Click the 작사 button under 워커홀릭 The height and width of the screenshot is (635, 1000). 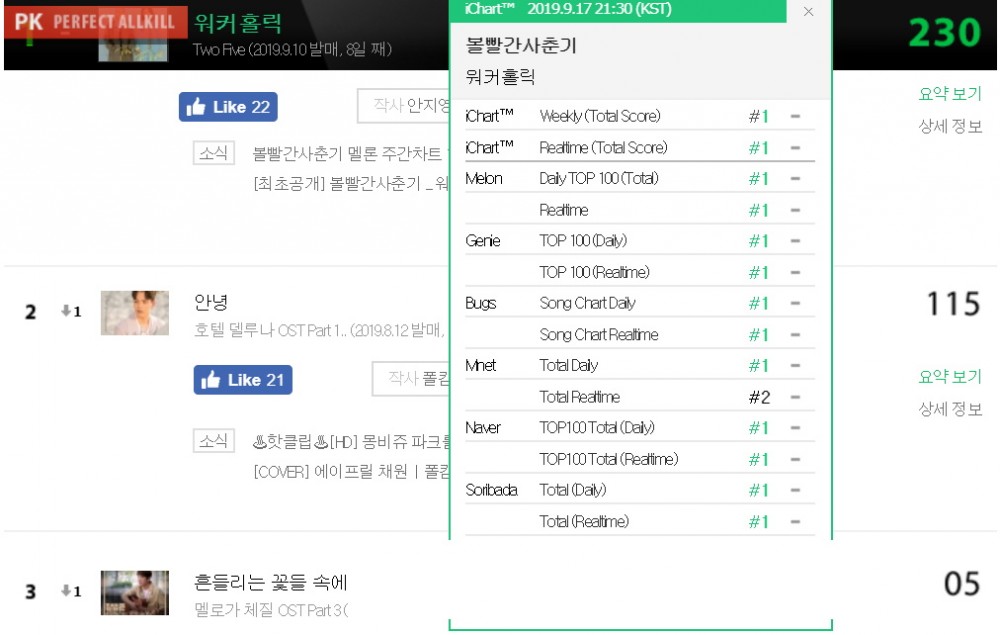[x=404, y=106]
